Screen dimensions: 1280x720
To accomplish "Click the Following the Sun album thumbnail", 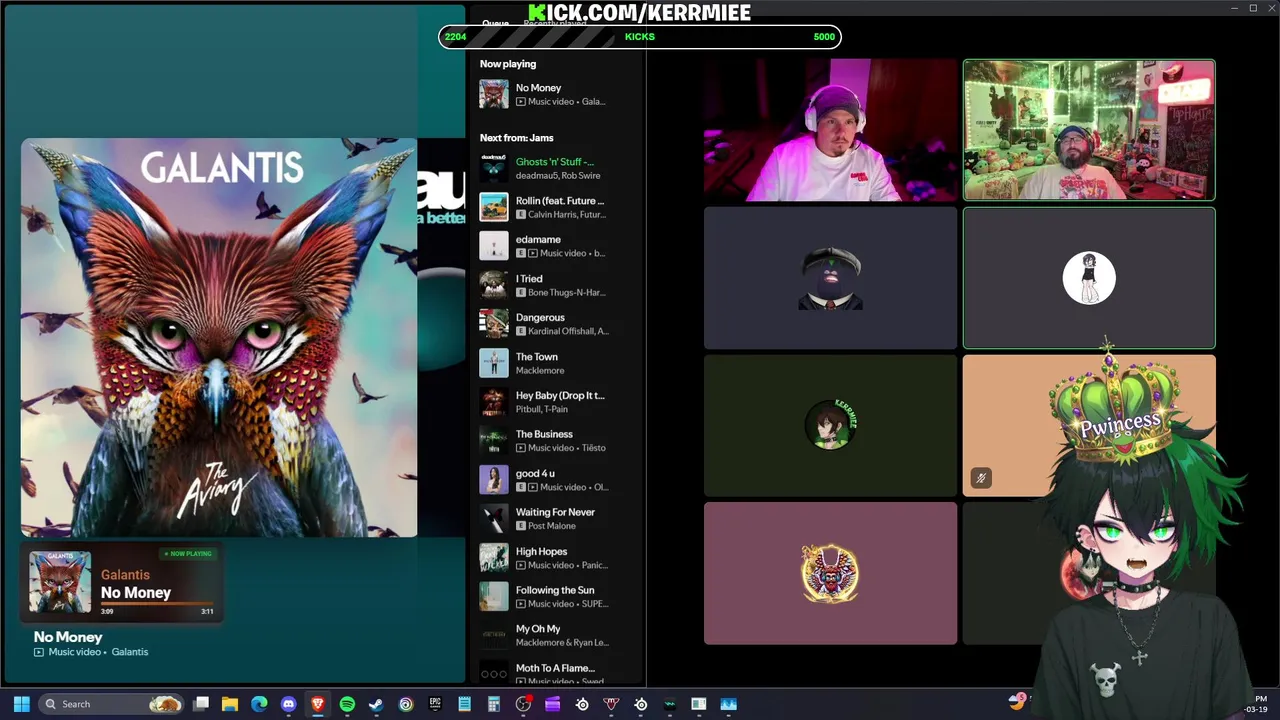I will point(494,597).
